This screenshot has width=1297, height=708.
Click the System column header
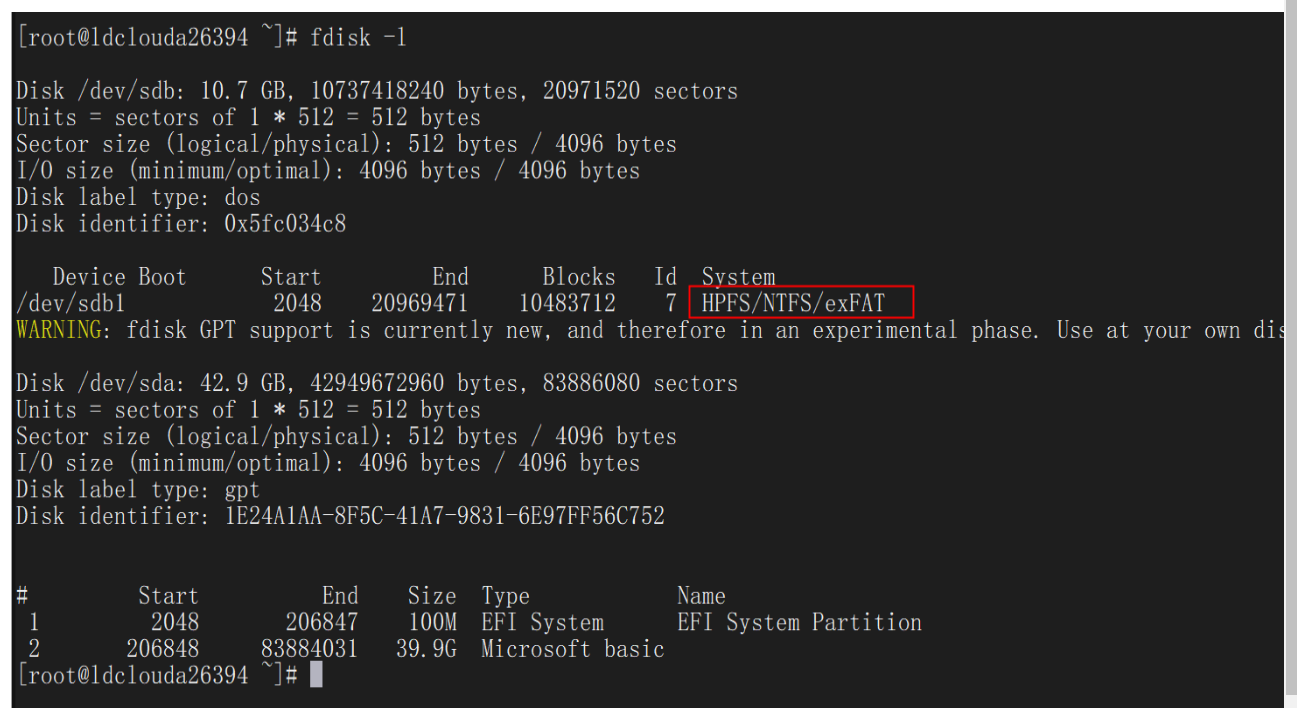coord(738,277)
